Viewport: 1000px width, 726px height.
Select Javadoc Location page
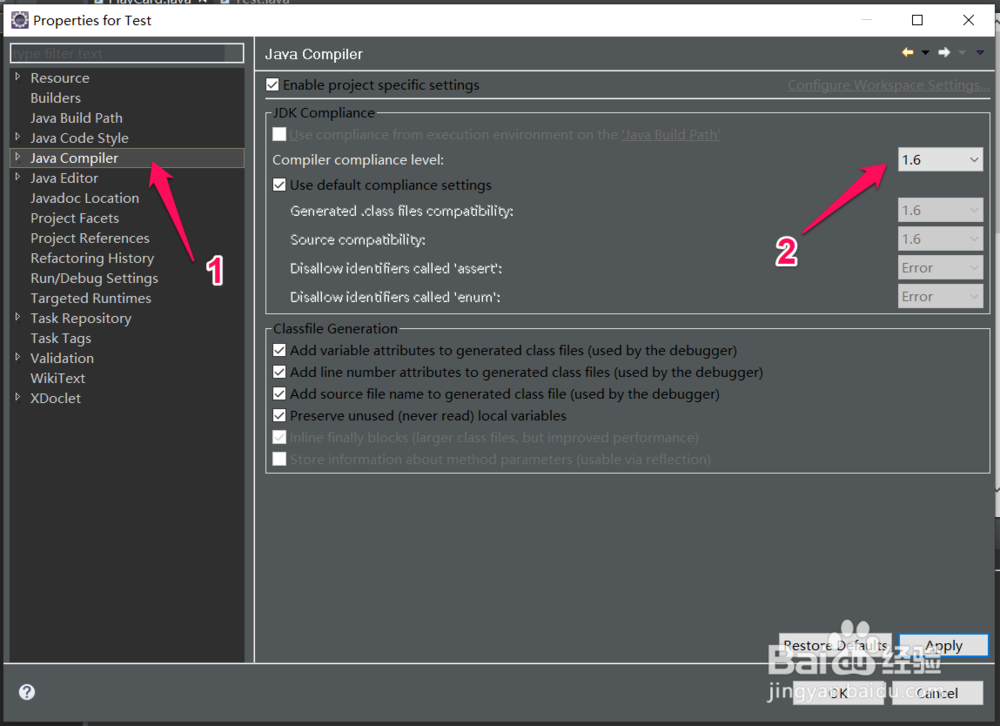[85, 198]
